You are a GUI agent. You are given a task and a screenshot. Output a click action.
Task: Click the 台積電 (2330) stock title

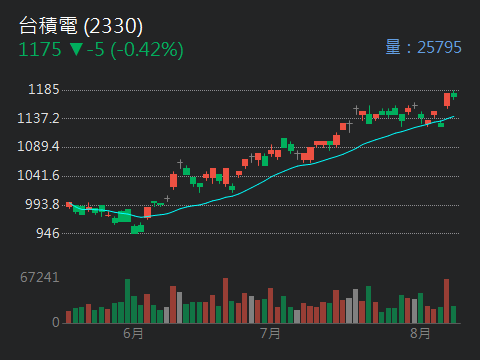pyautogui.click(x=81, y=26)
